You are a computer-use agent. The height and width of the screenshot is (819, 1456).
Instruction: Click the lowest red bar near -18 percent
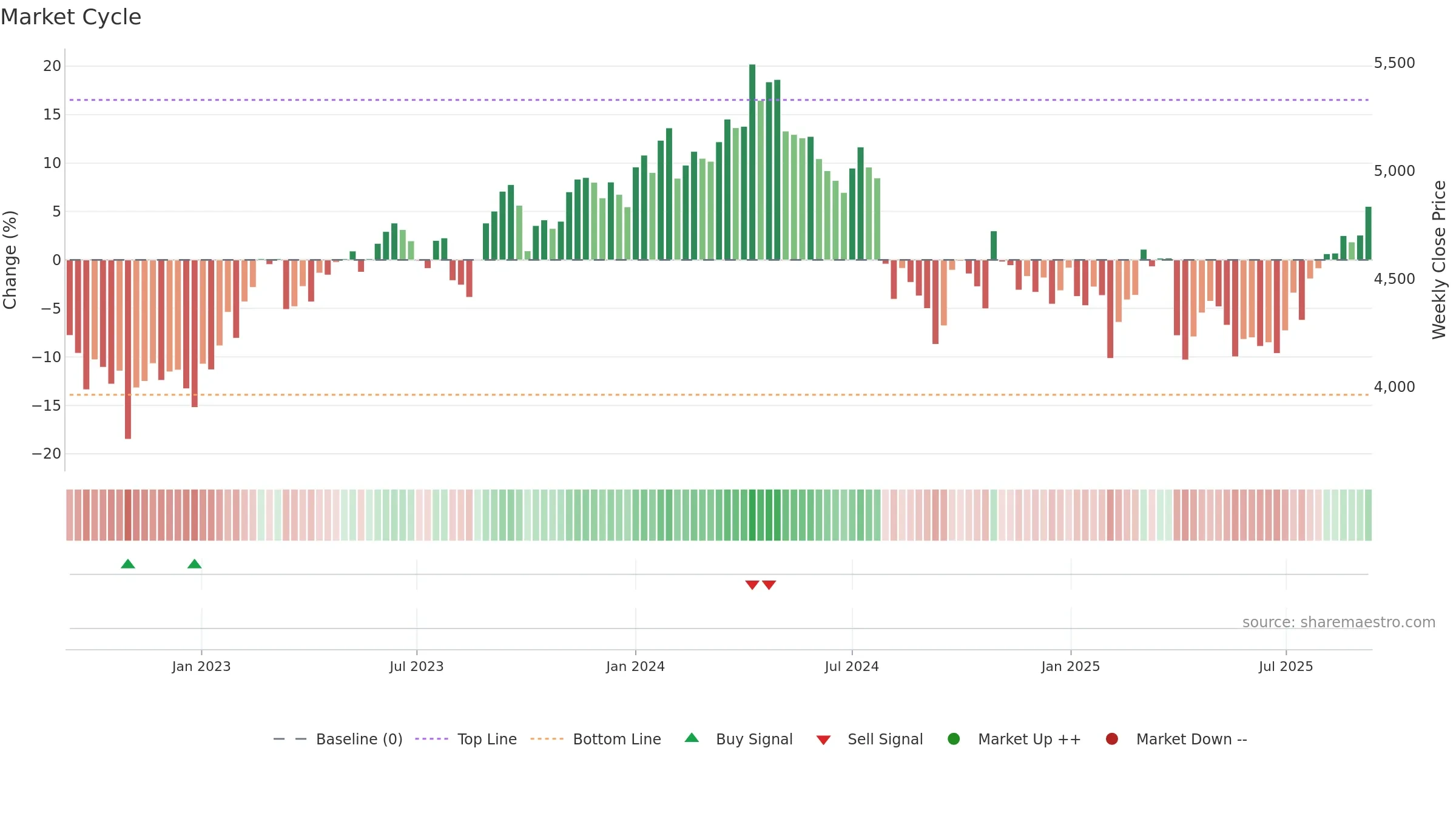click(128, 349)
